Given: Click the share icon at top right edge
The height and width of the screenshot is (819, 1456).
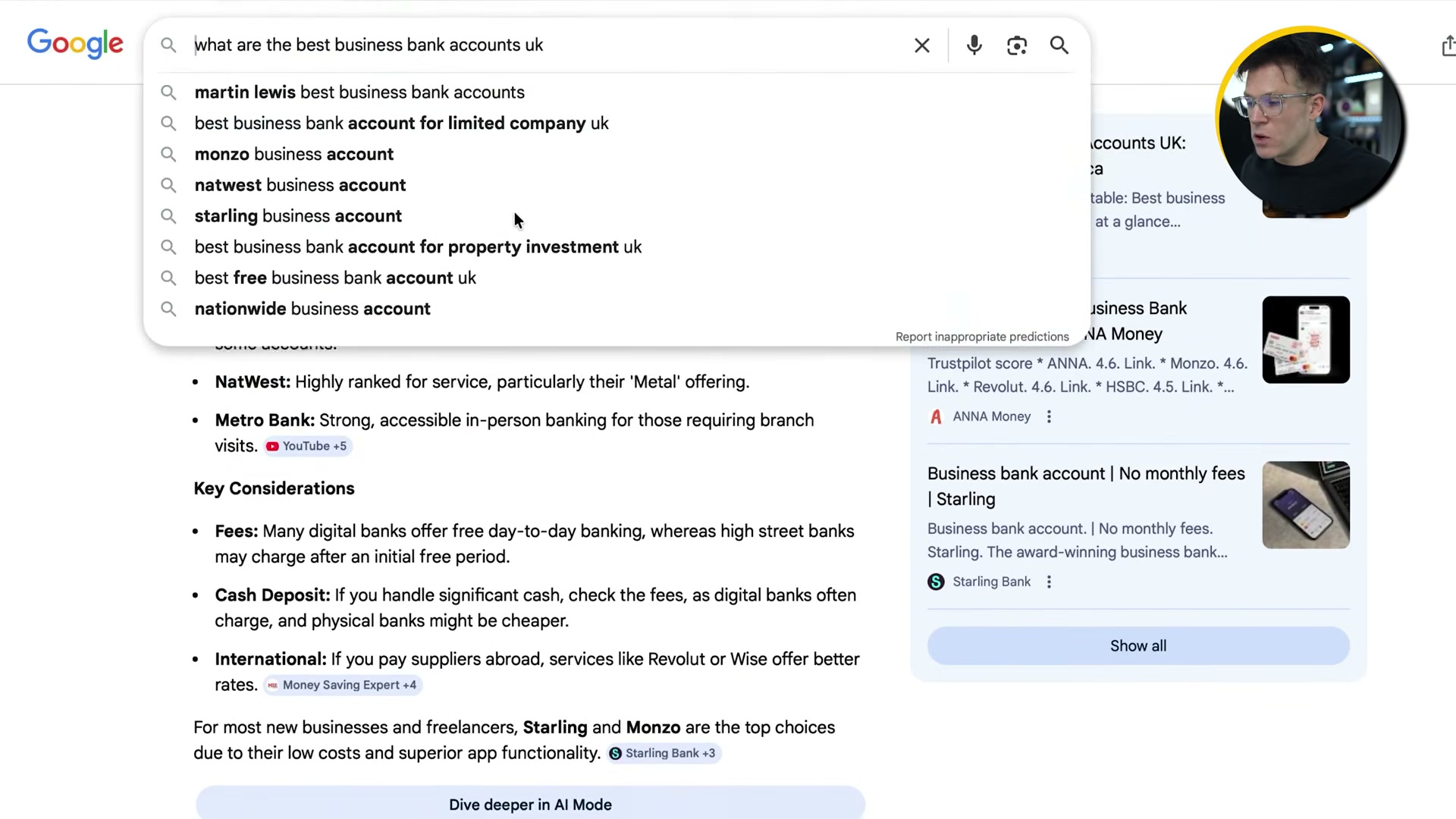Looking at the screenshot, I should tap(1448, 45).
